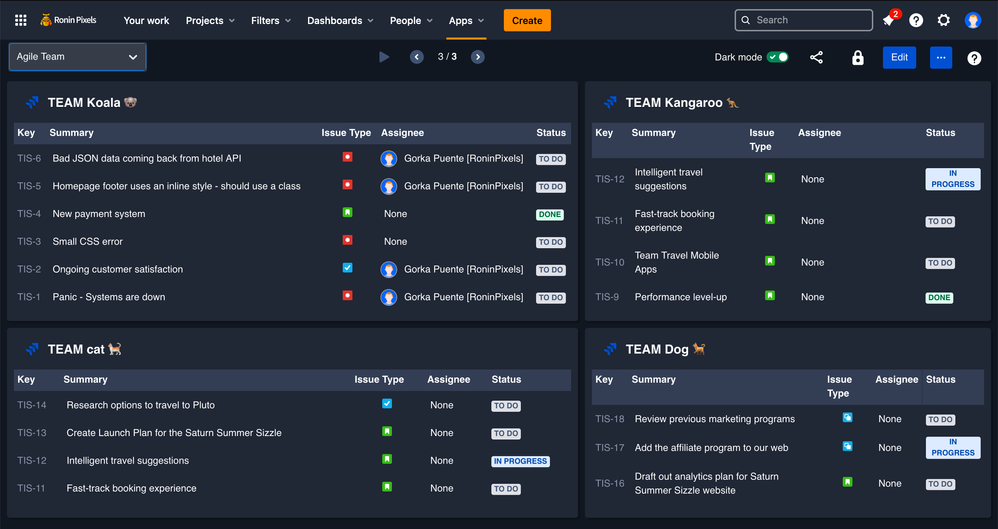Viewport: 998px width, 529px height.
Task: Open issue key TIS-3 link
Action: 29,241
